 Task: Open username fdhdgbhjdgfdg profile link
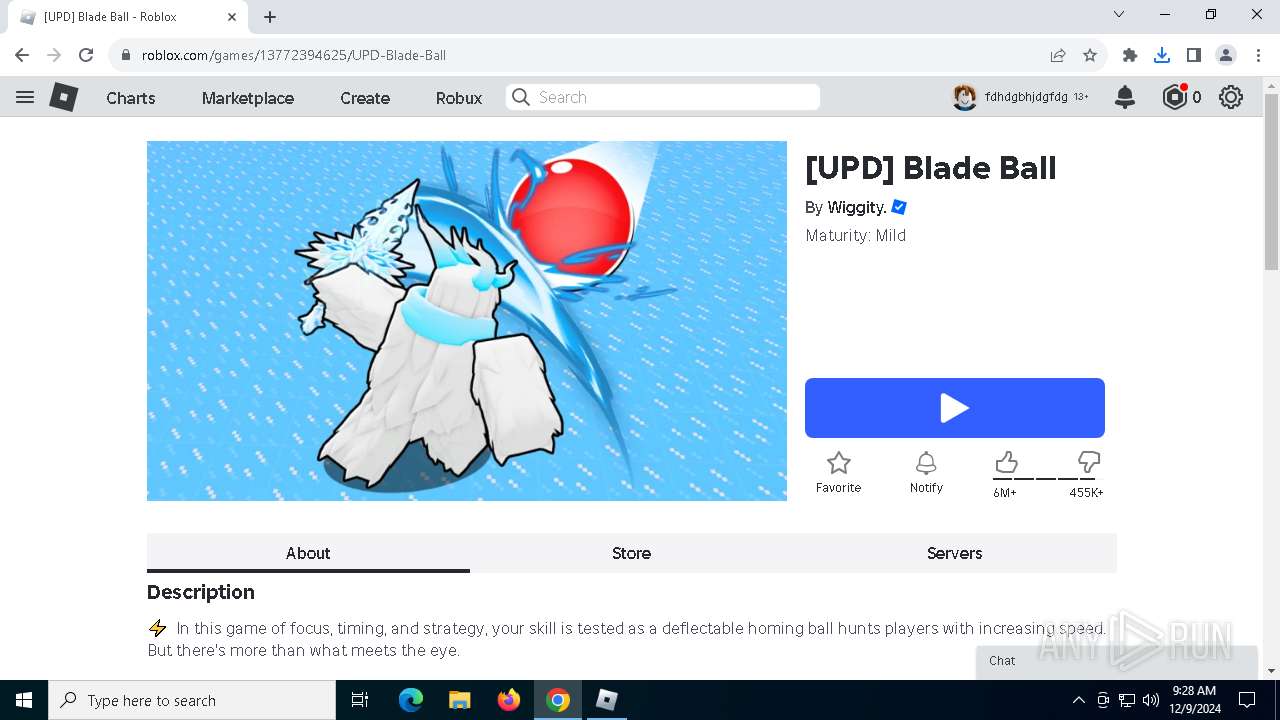(1026, 97)
